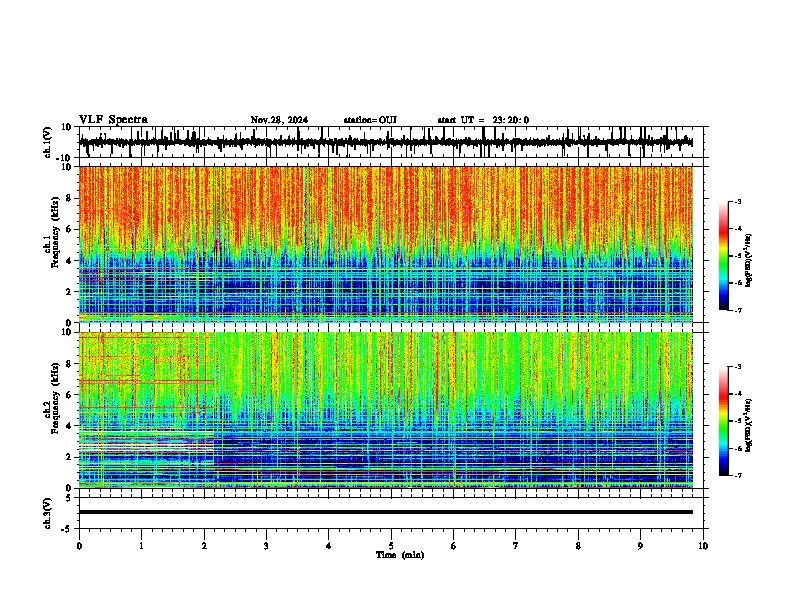Click the "ch.3(V)" axis label
Image resolution: width=792 pixels, height=612 pixels.
pos(48,513)
